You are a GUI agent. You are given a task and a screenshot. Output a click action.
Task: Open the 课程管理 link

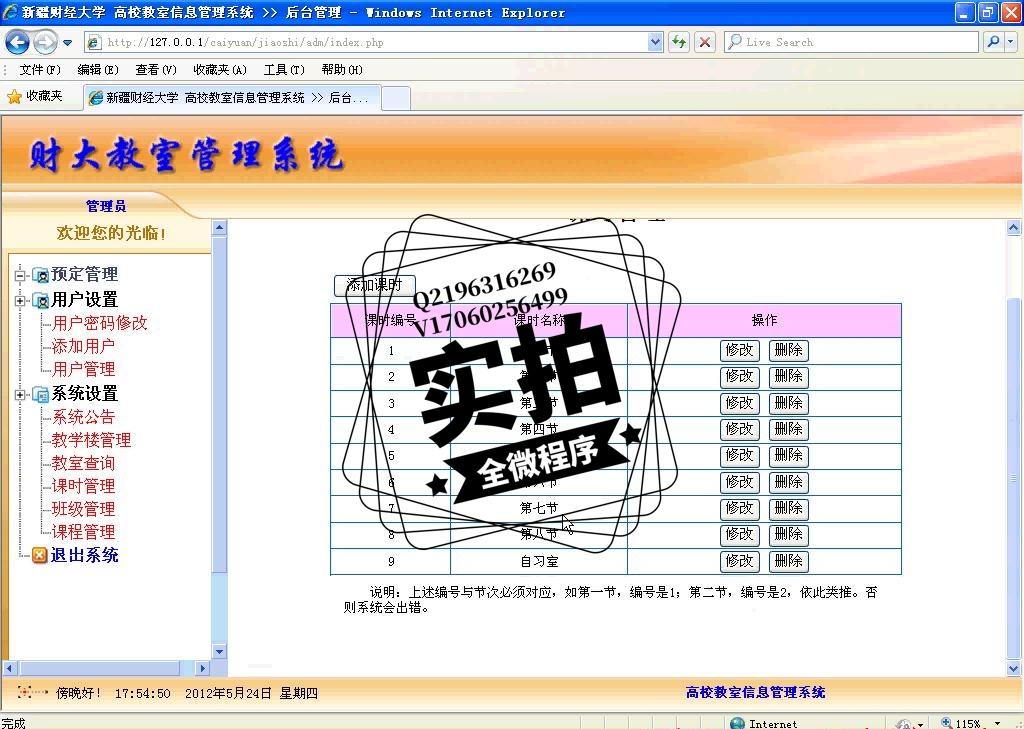(83, 532)
